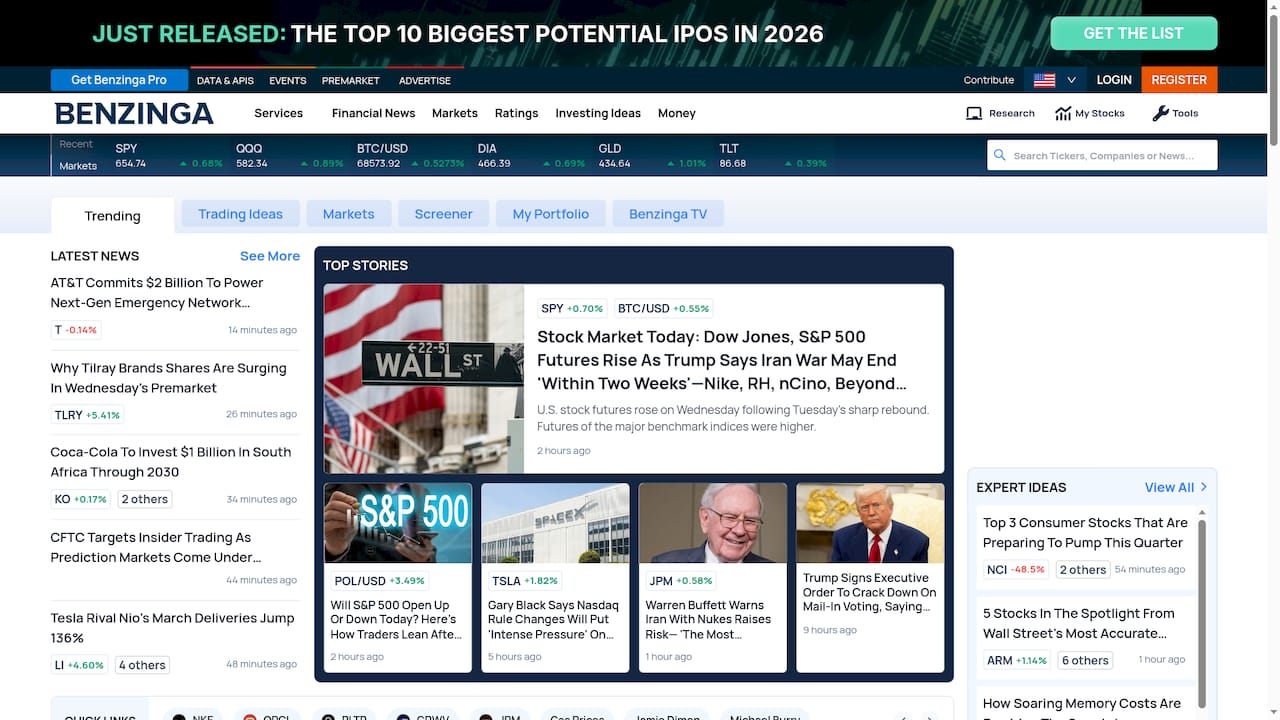This screenshot has width=1280, height=720.
Task: Click the Benzinga logo
Action: 134,114
